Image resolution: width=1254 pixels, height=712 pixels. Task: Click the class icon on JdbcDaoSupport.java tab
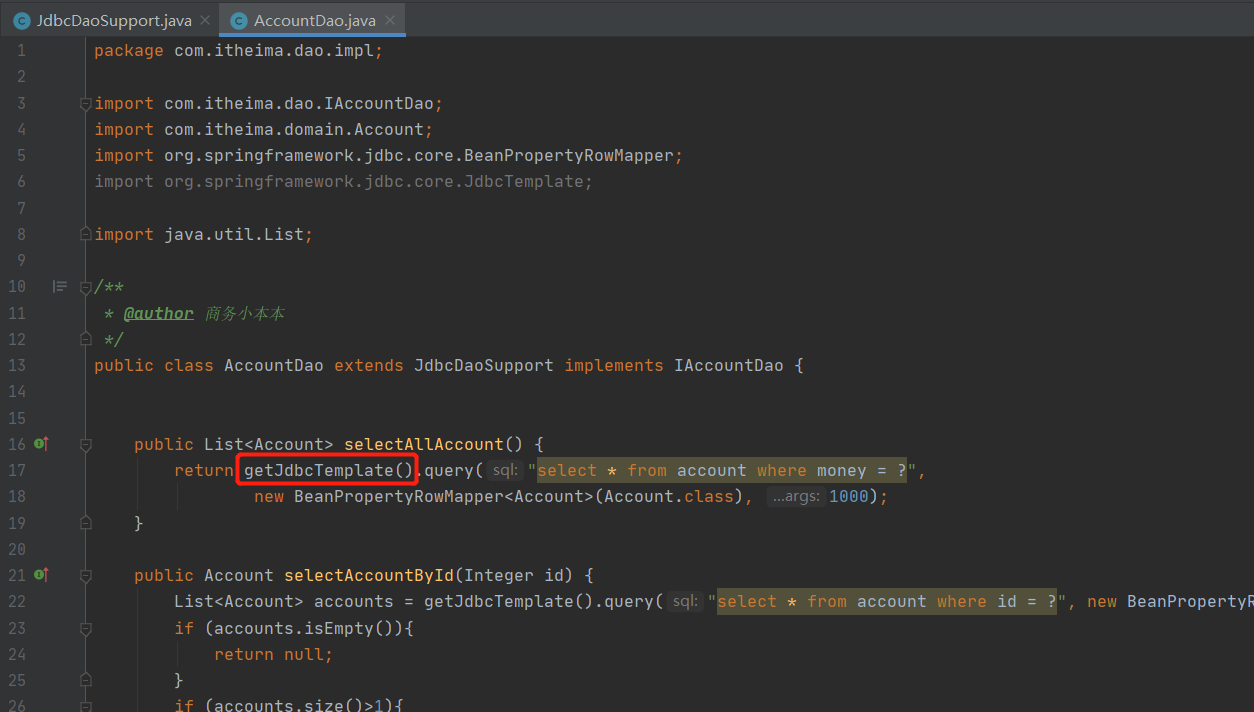pos(22,20)
